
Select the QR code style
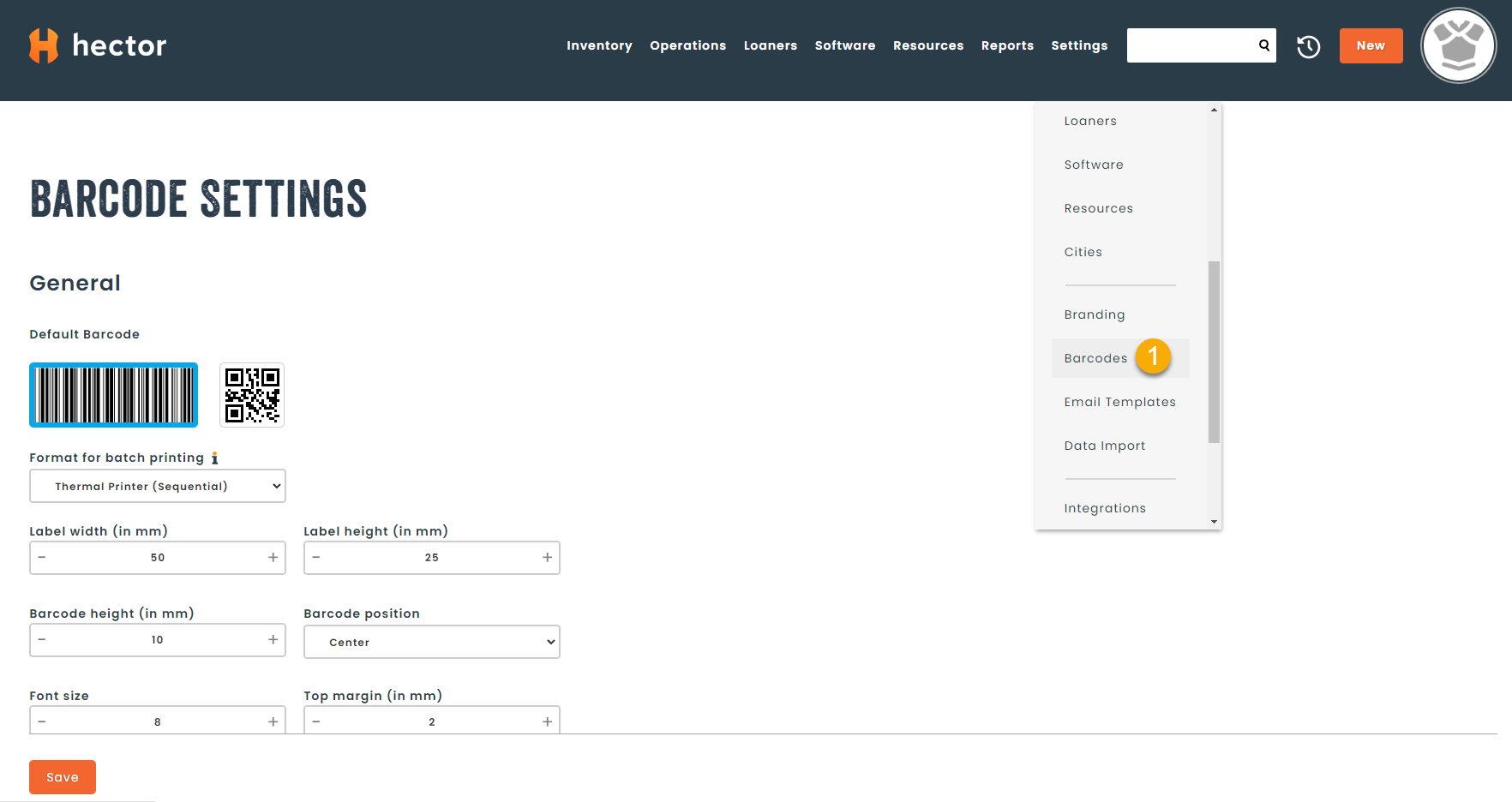click(251, 395)
